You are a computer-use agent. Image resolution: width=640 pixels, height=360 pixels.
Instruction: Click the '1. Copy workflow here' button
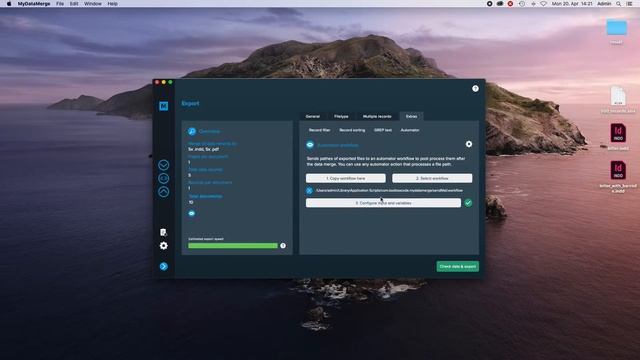coord(346,178)
